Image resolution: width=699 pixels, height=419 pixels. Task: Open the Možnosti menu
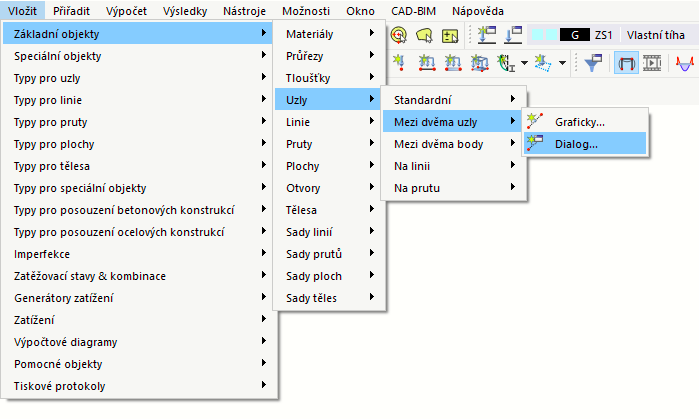point(306,11)
